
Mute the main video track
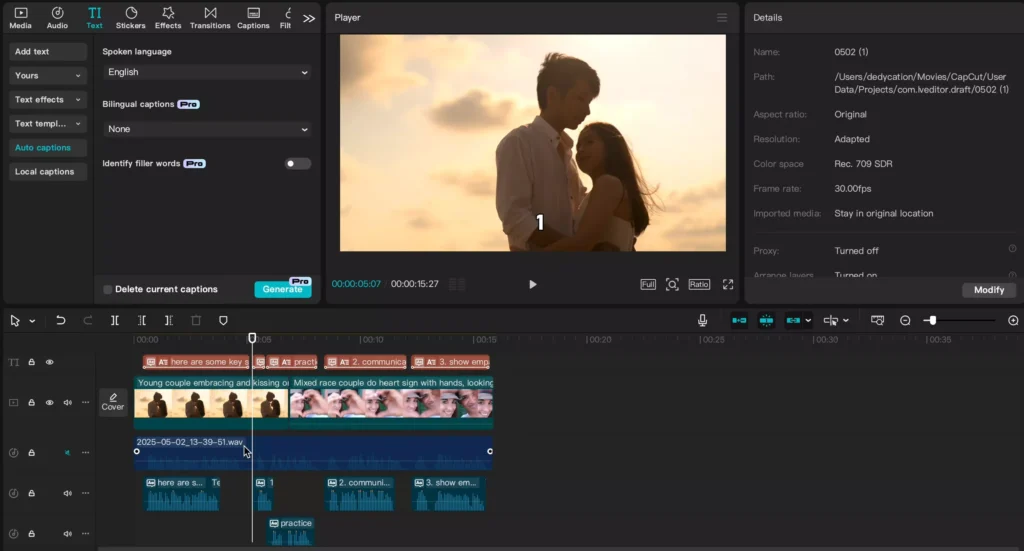tap(67, 403)
